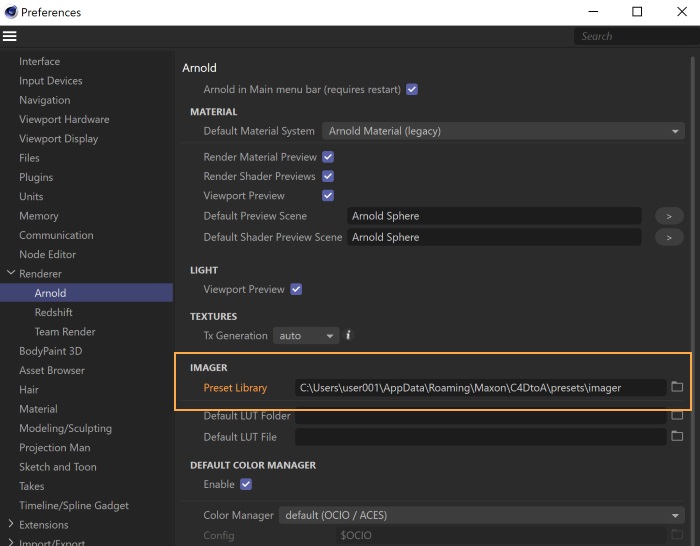Screen dimensions: 700x546
Task: Select Projection Man category
Action: click(54, 448)
